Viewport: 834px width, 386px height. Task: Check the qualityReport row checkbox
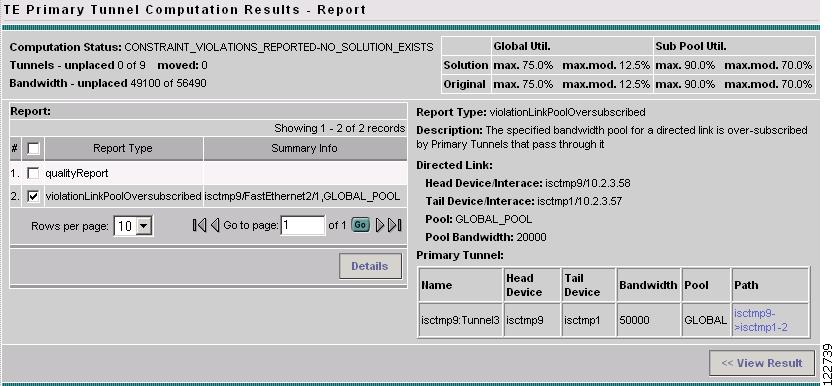coord(33,173)
